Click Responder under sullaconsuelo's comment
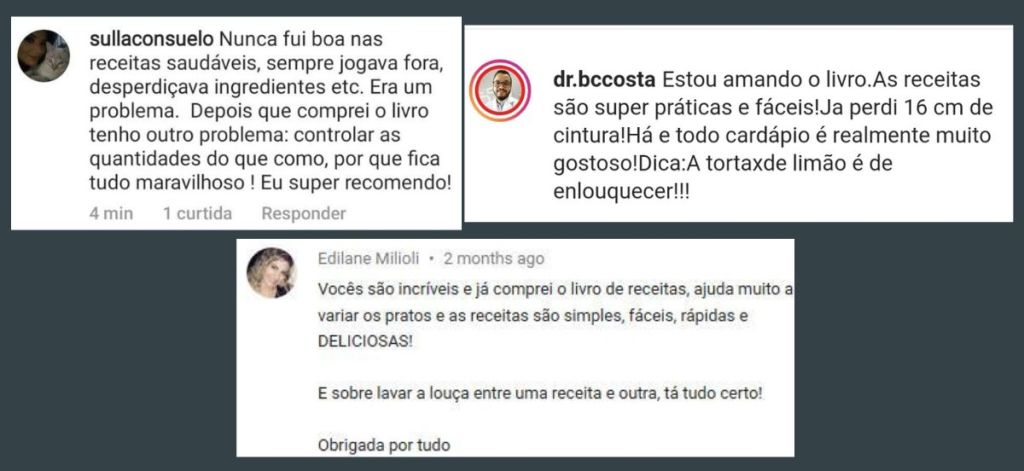Viewport: 1024px width, 471px height. click(x=304, y=214)
